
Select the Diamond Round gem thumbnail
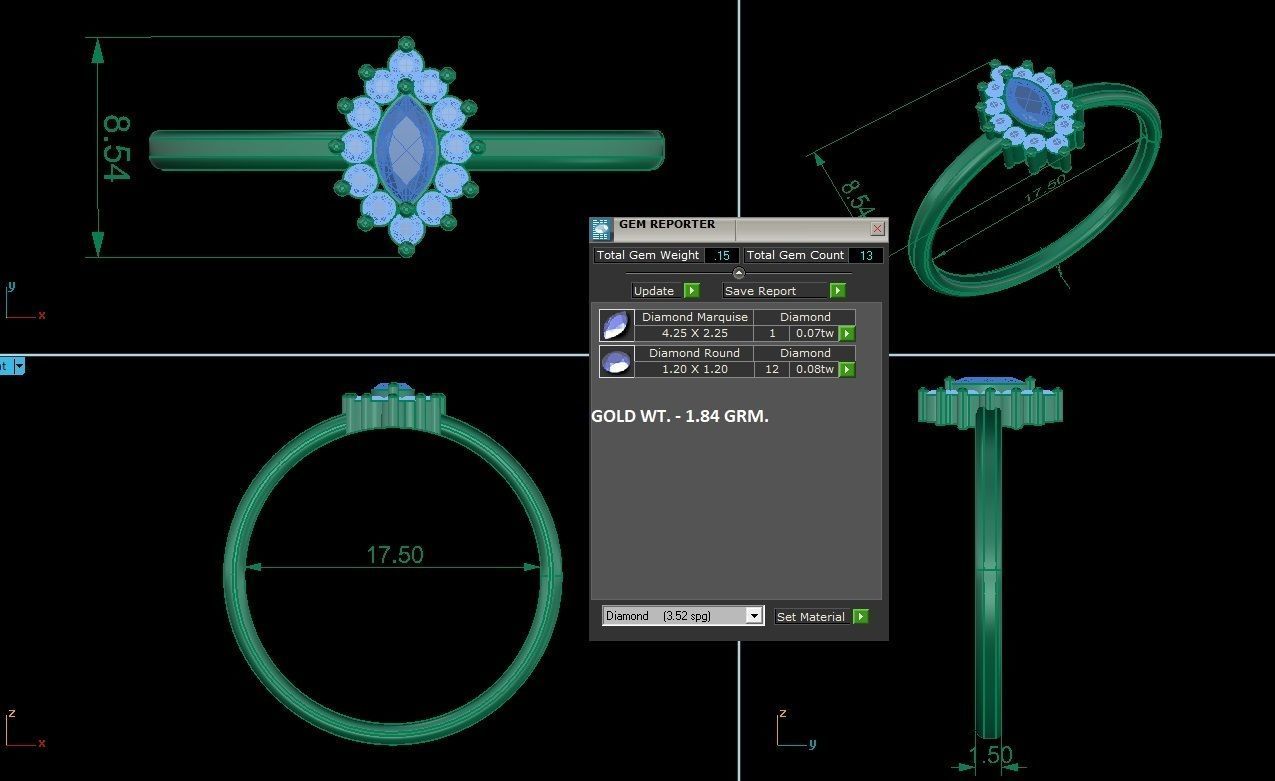point(616,361)
